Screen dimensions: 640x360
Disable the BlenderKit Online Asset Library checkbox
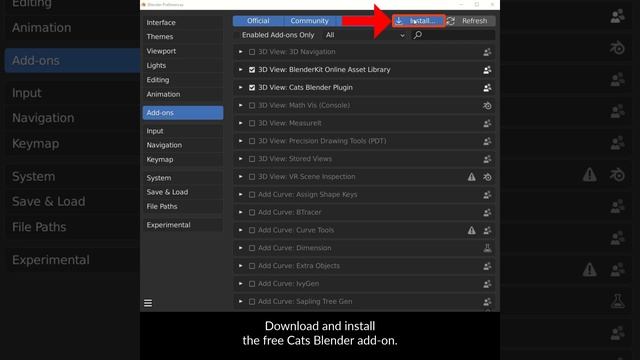[252, 70]
